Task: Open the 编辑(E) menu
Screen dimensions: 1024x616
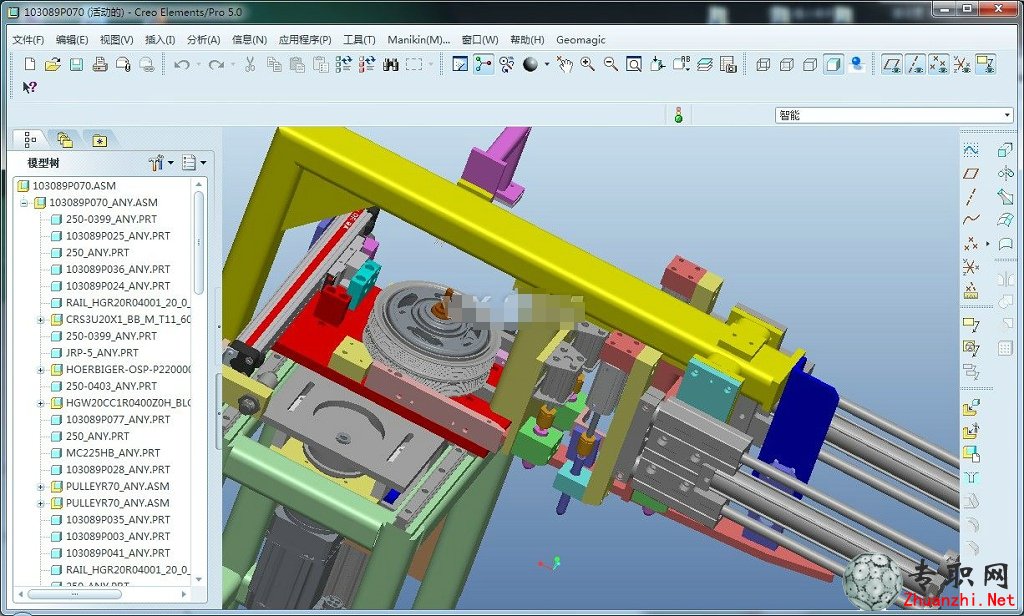Action: click(x=72, y=40)
